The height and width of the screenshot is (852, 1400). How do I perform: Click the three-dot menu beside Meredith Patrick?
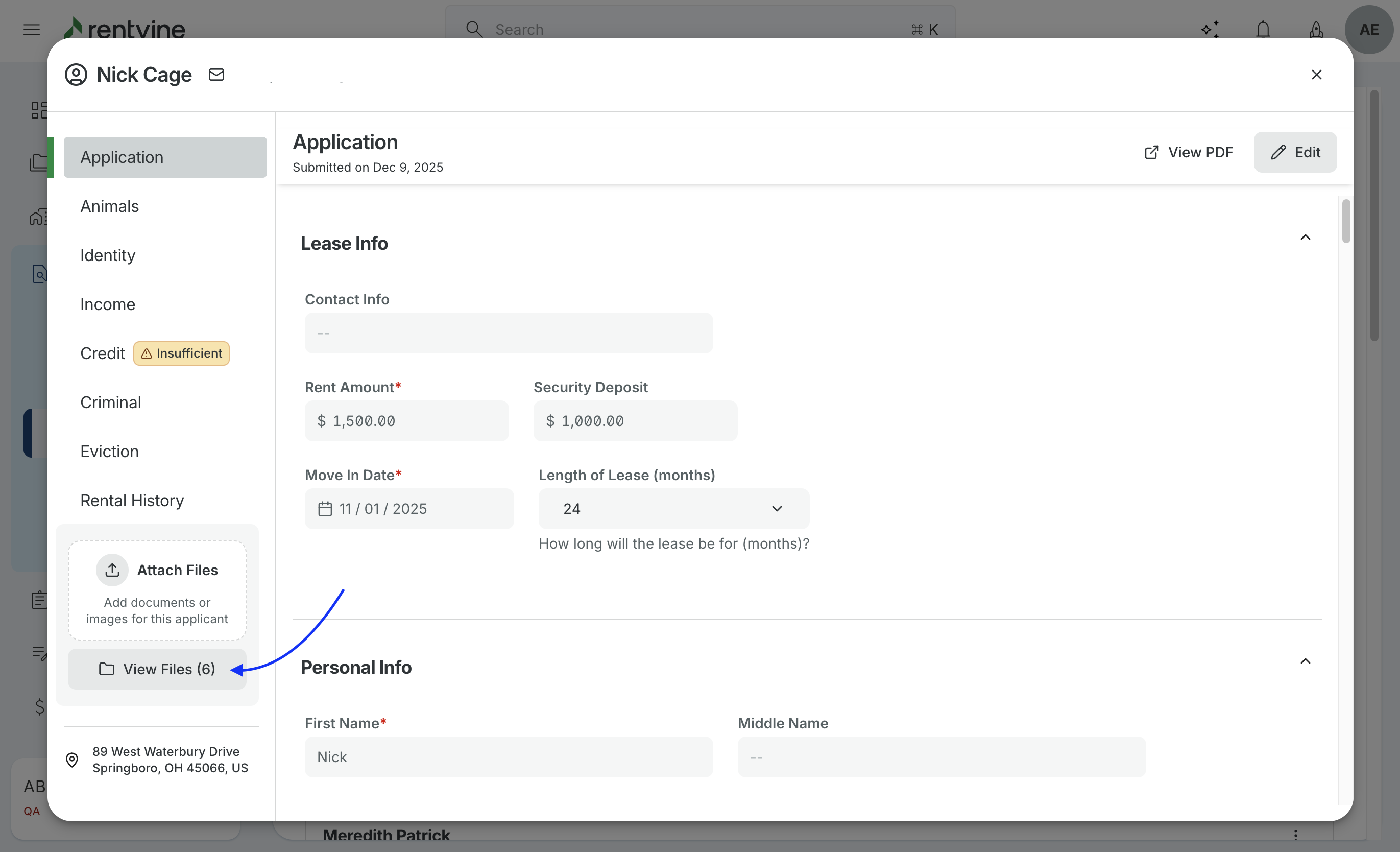point(1295,834)
